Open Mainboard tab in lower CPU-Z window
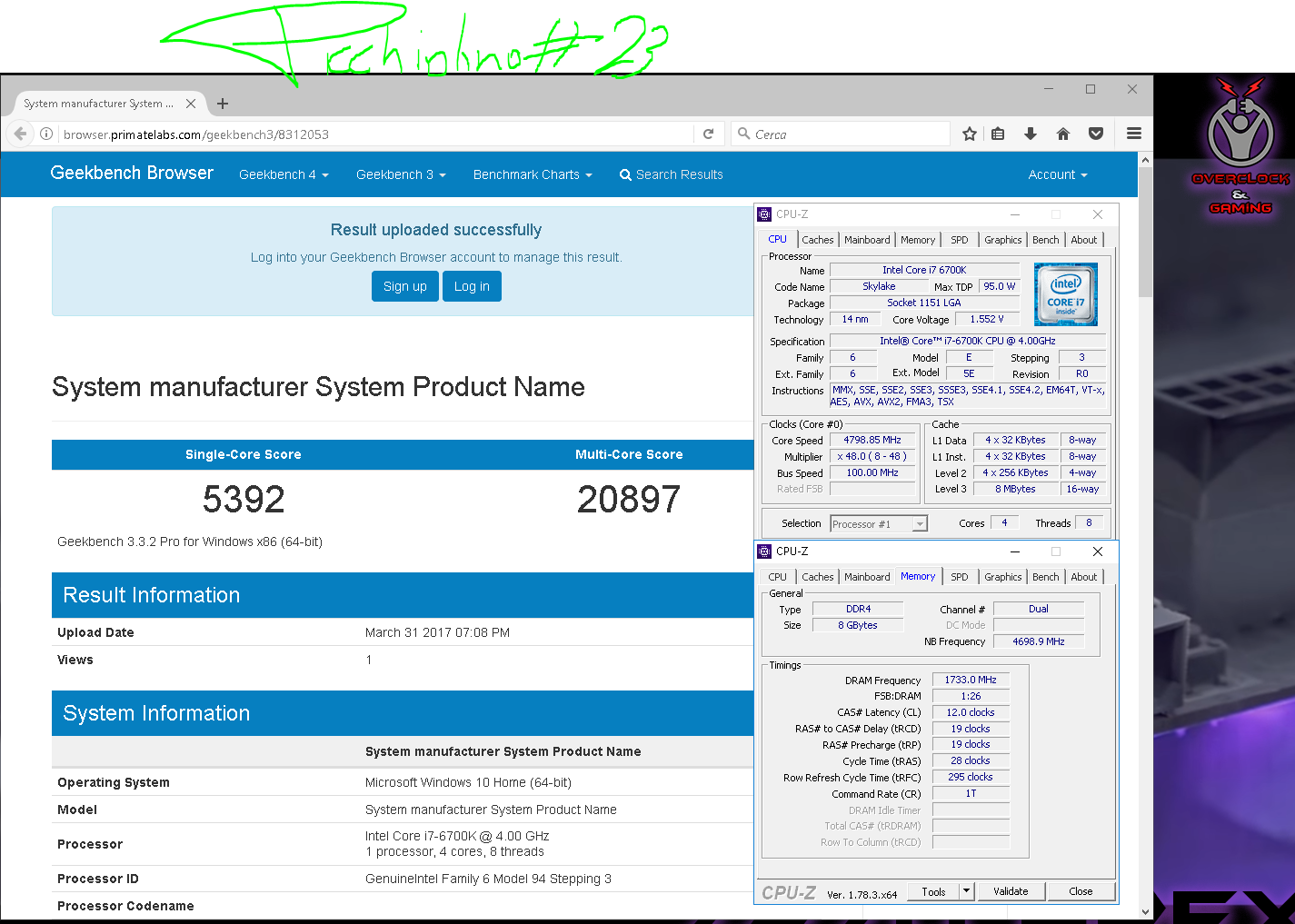The width and height of the screenshot is (1295, 924). [x=867, y=577]
